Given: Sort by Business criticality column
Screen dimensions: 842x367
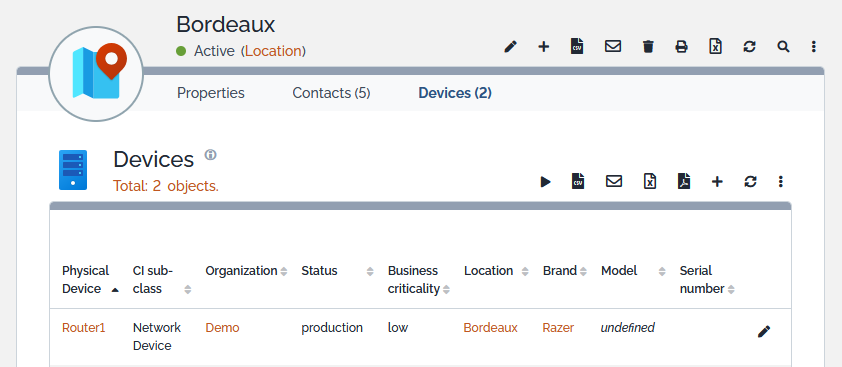Looking at the screenshot, I should (419, 280).
